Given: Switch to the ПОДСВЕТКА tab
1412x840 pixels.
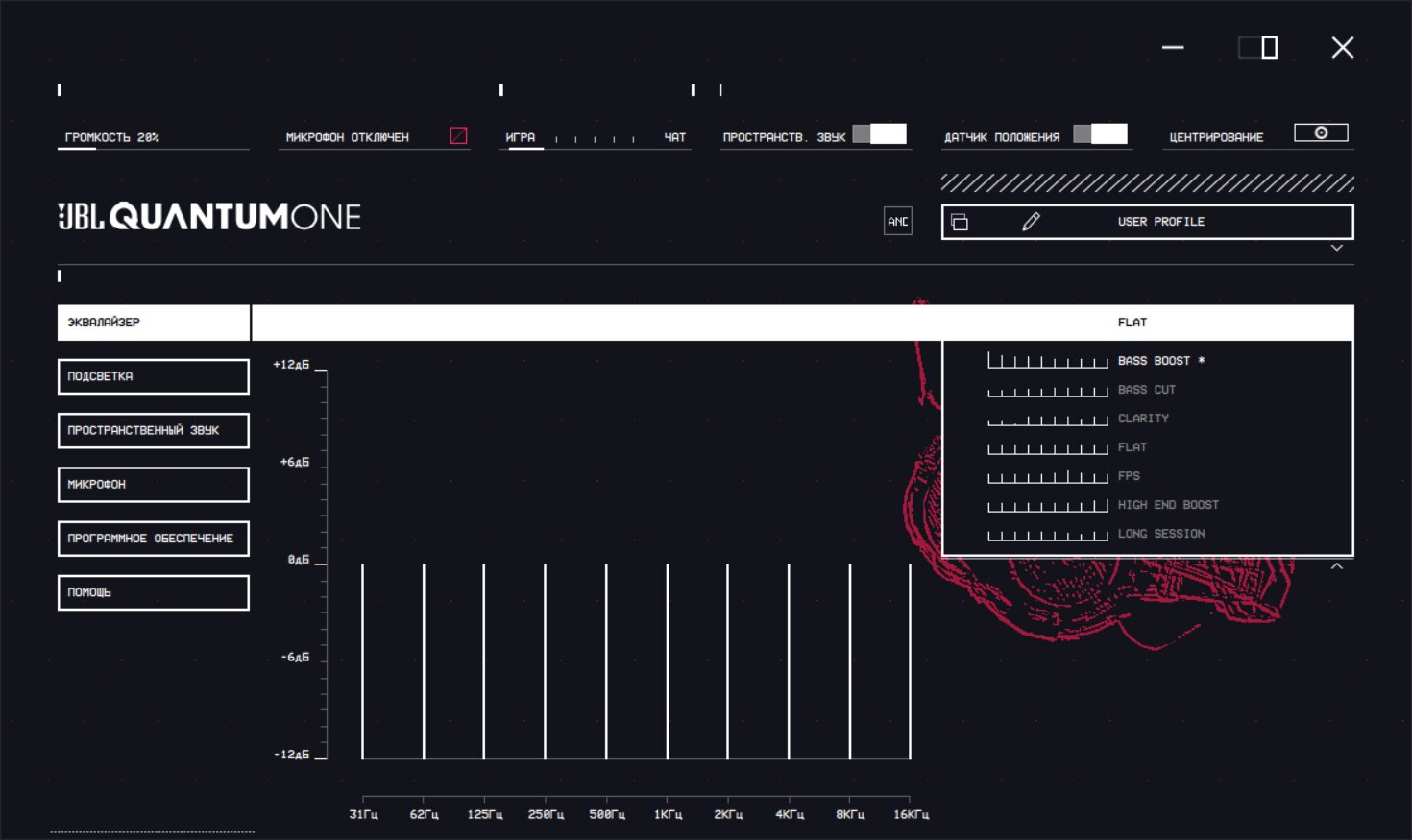Looking at the screenshot, I should (x=154, y=376).
